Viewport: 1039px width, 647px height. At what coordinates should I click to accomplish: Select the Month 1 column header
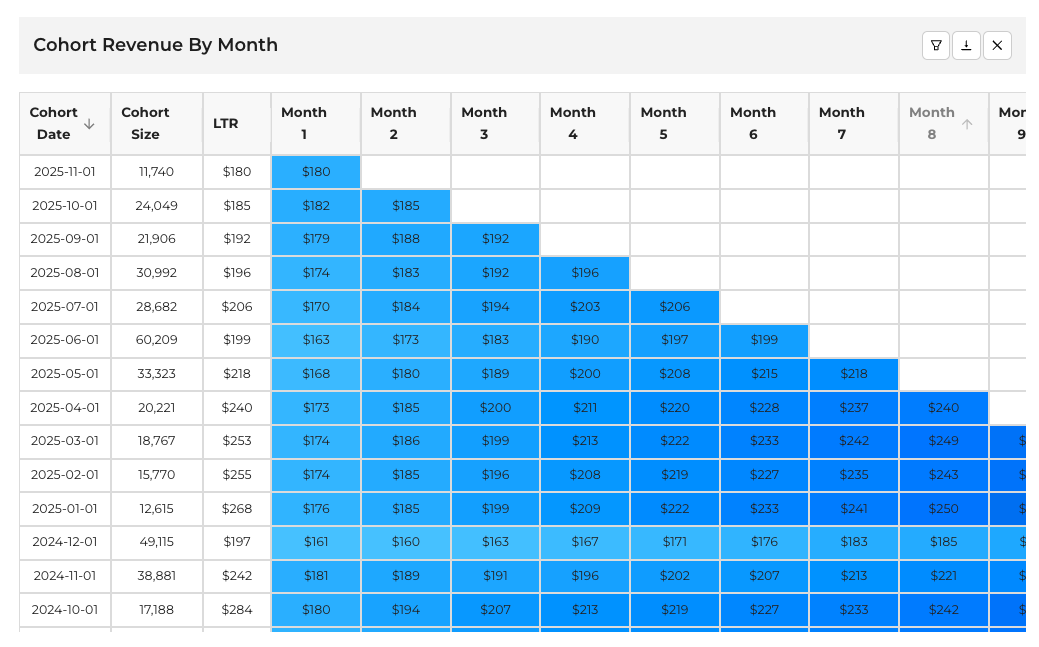coord(304,123)
